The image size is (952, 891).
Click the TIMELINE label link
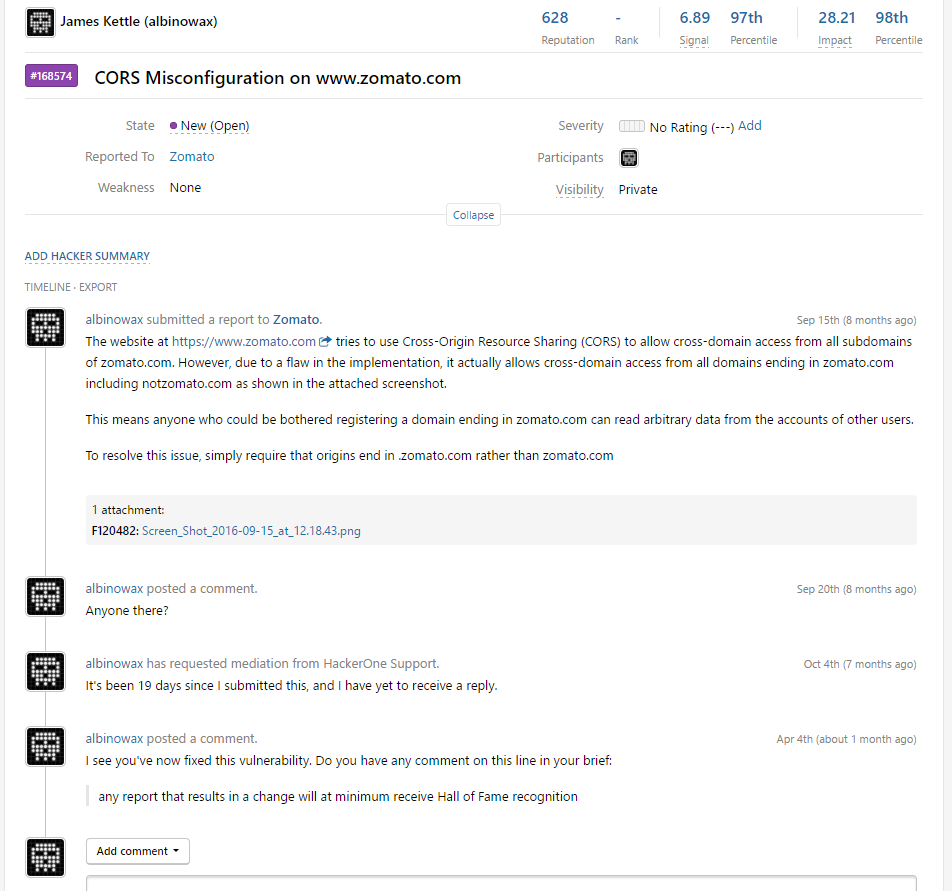[47, 287]
